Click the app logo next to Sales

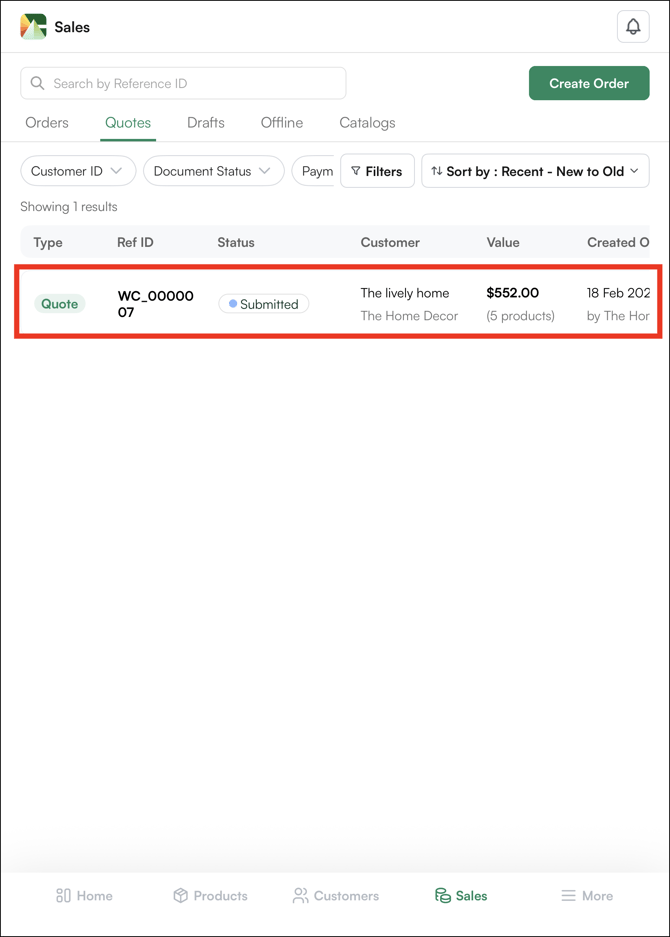(34, 27)
